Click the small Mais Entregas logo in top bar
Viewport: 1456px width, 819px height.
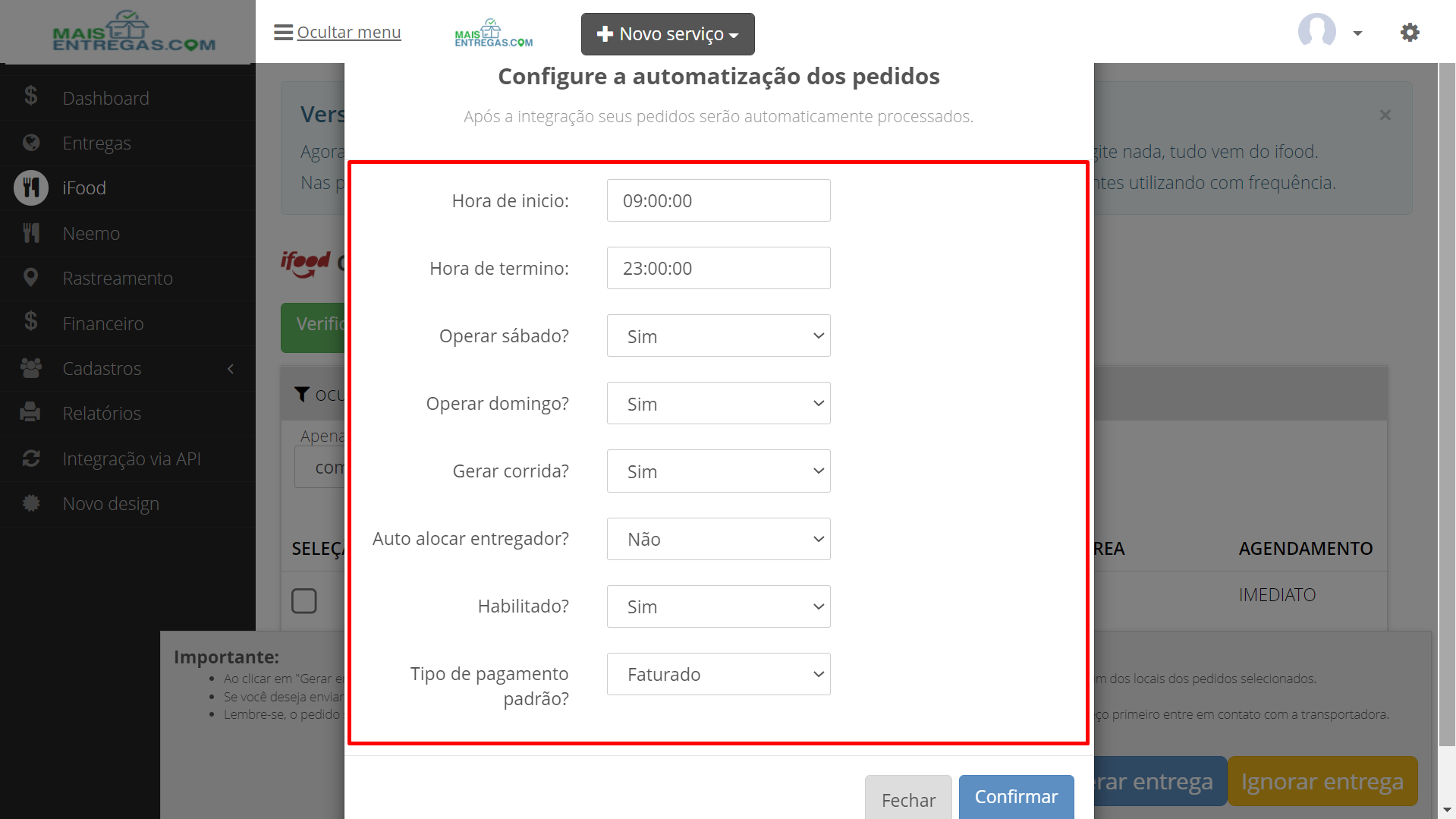click(x=493, y=33)
